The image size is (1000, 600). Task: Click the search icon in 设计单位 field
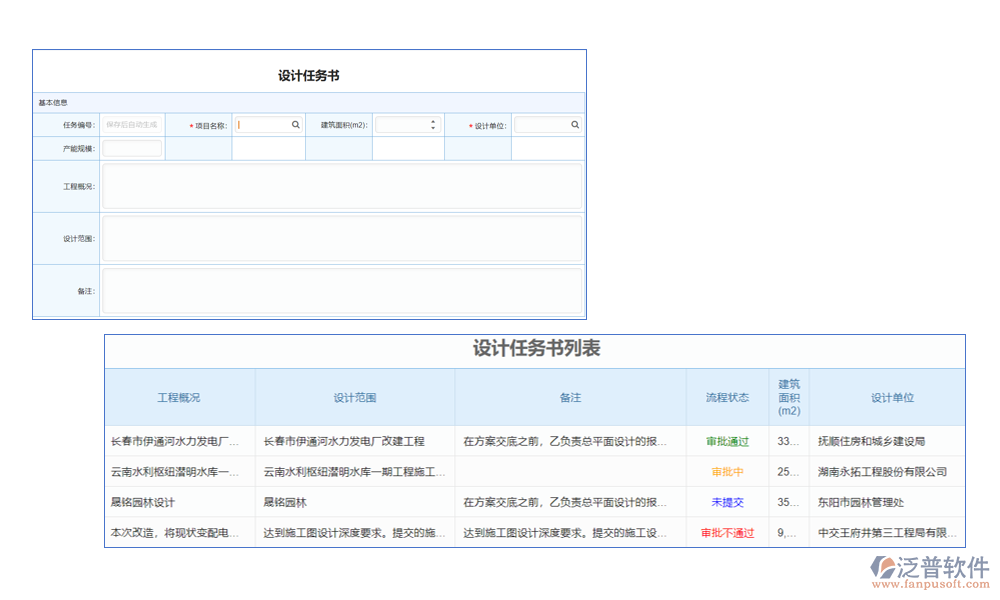point(575,125)
